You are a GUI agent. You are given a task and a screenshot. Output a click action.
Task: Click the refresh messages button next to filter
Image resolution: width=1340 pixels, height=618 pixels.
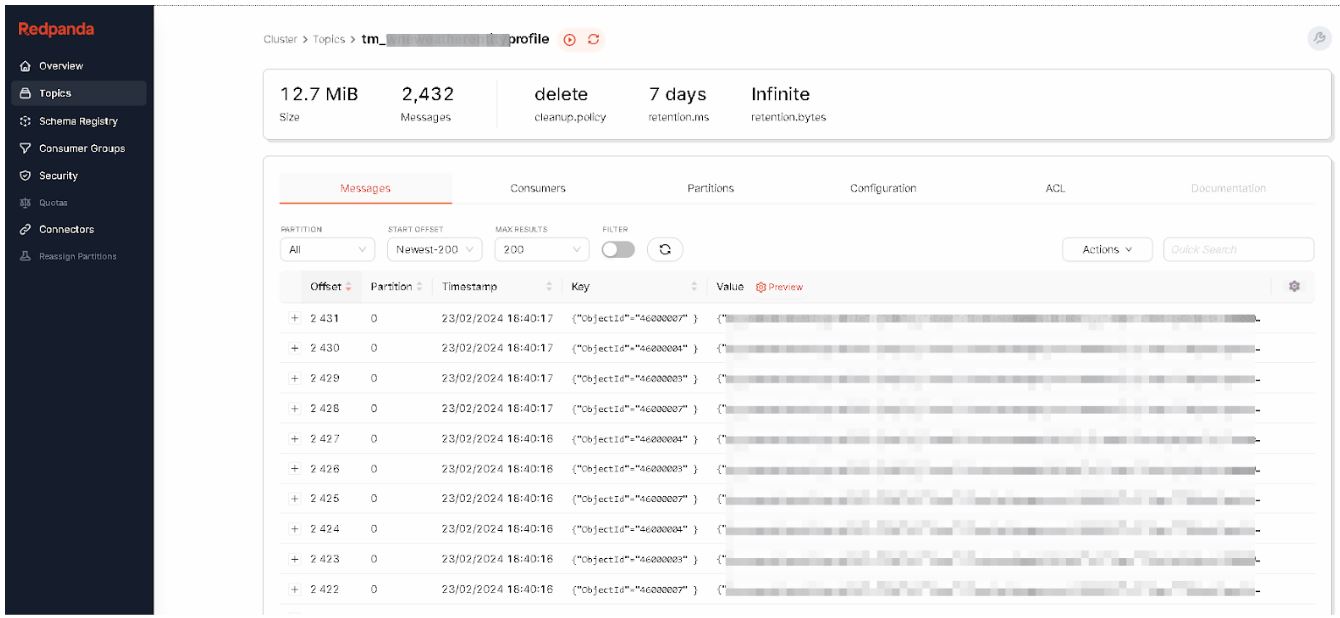pos(665,249)
